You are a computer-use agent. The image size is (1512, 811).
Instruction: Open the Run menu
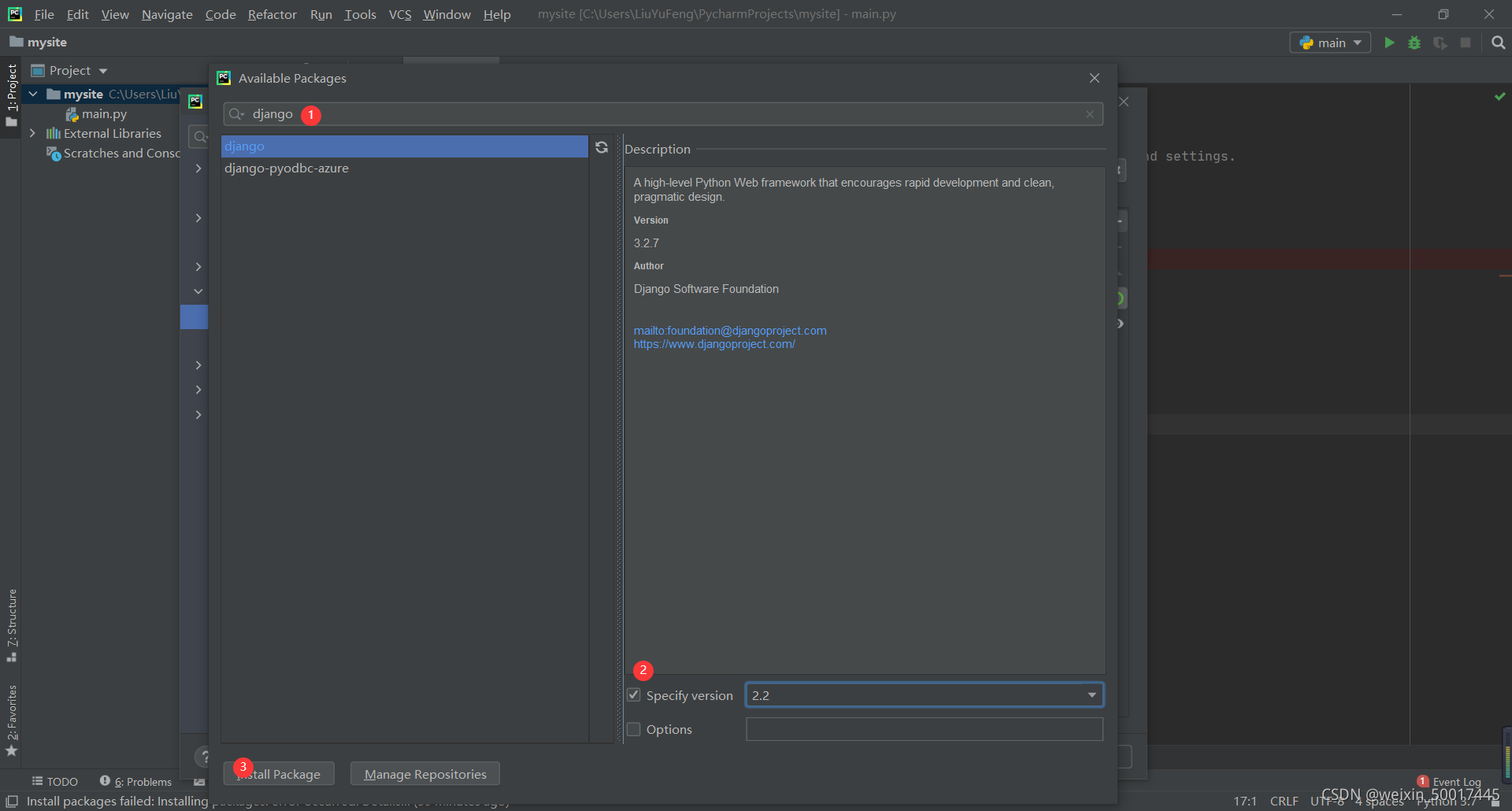321,14
